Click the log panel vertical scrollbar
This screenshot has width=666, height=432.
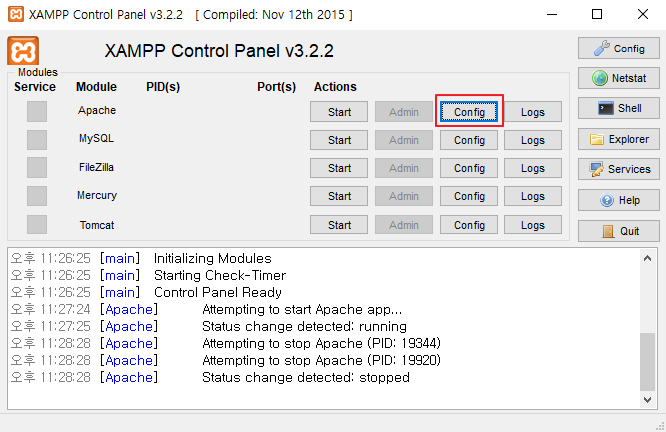[648, 330]
